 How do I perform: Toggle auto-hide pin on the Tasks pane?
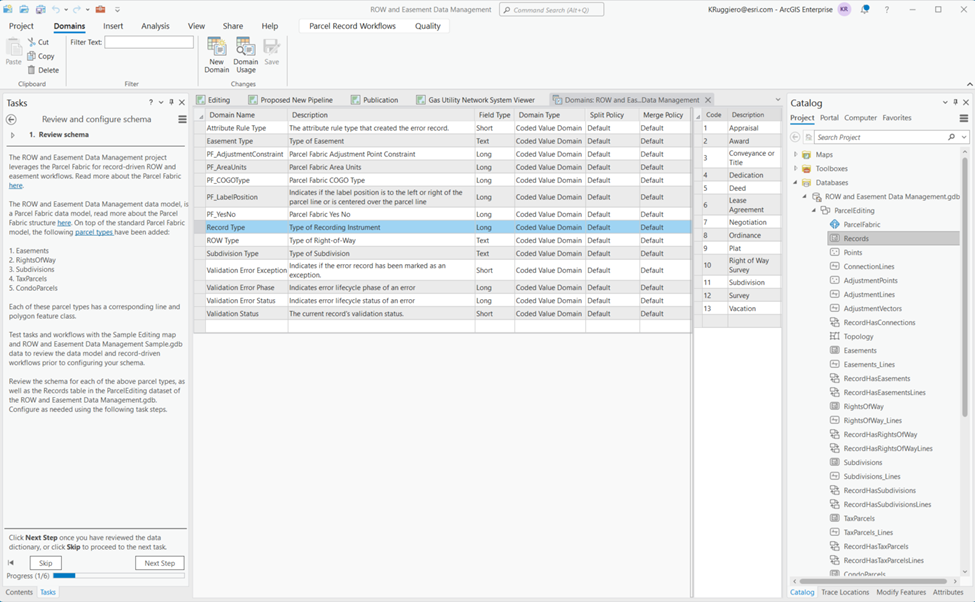[169, 102]
